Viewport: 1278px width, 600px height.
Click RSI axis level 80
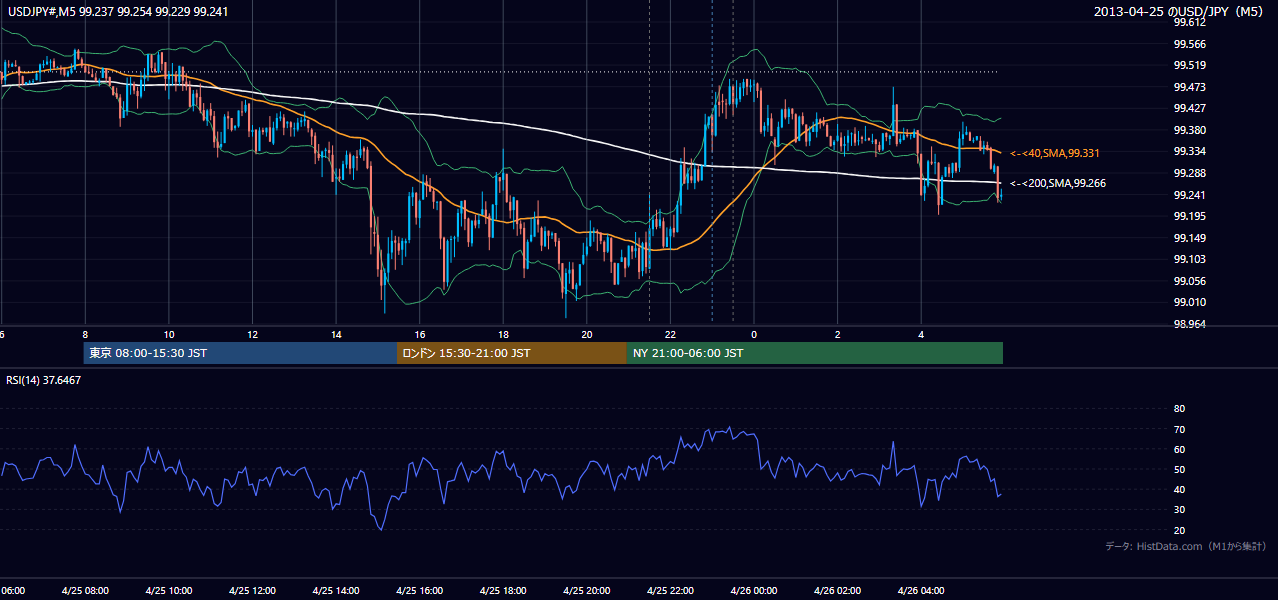point(1179,409)
